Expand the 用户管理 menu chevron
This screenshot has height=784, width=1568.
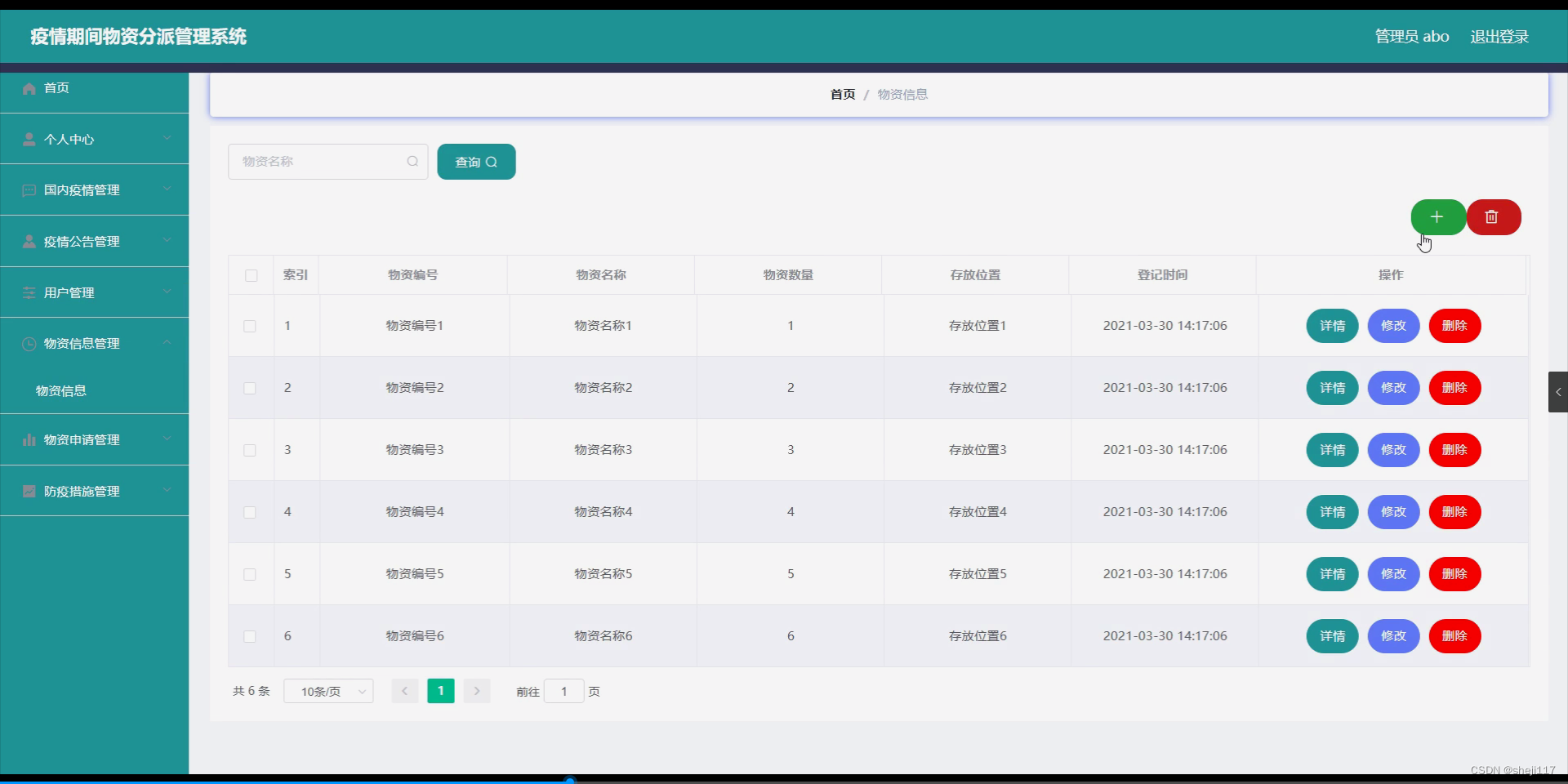tap(167, 292)
